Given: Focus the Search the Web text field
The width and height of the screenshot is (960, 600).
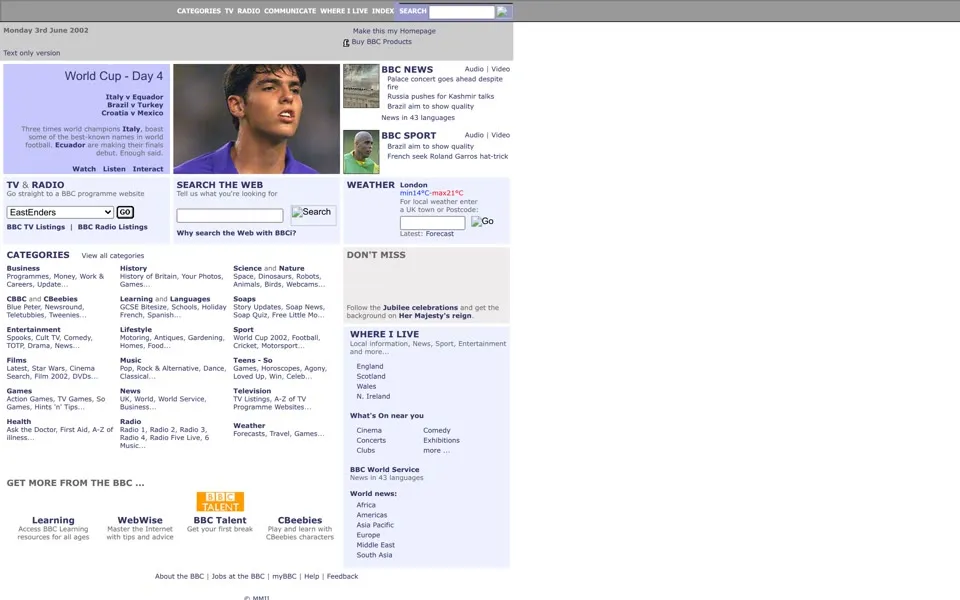Looking at the screenshot, I should point(230,216).
